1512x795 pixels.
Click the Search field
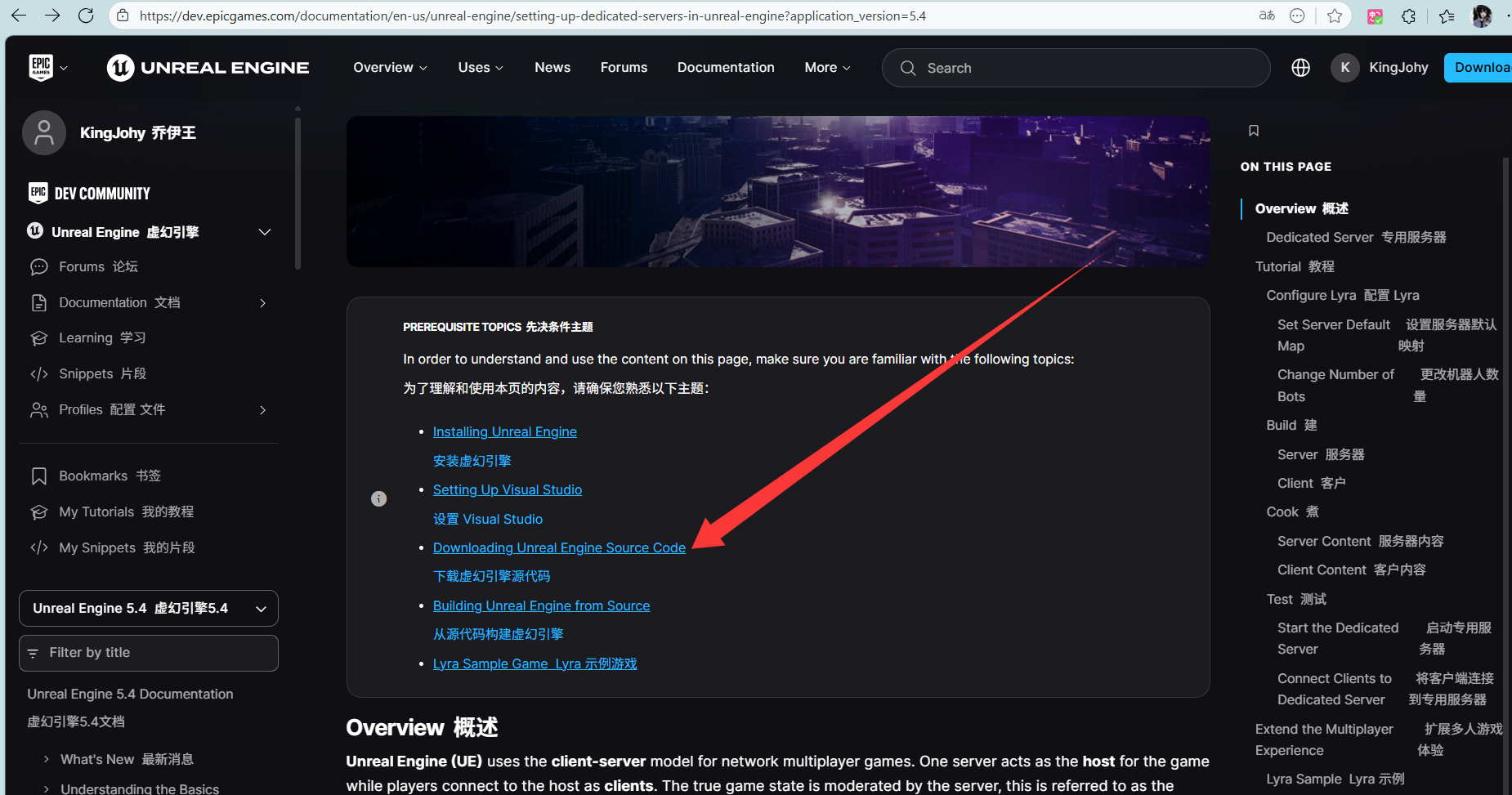point(1076,68)
